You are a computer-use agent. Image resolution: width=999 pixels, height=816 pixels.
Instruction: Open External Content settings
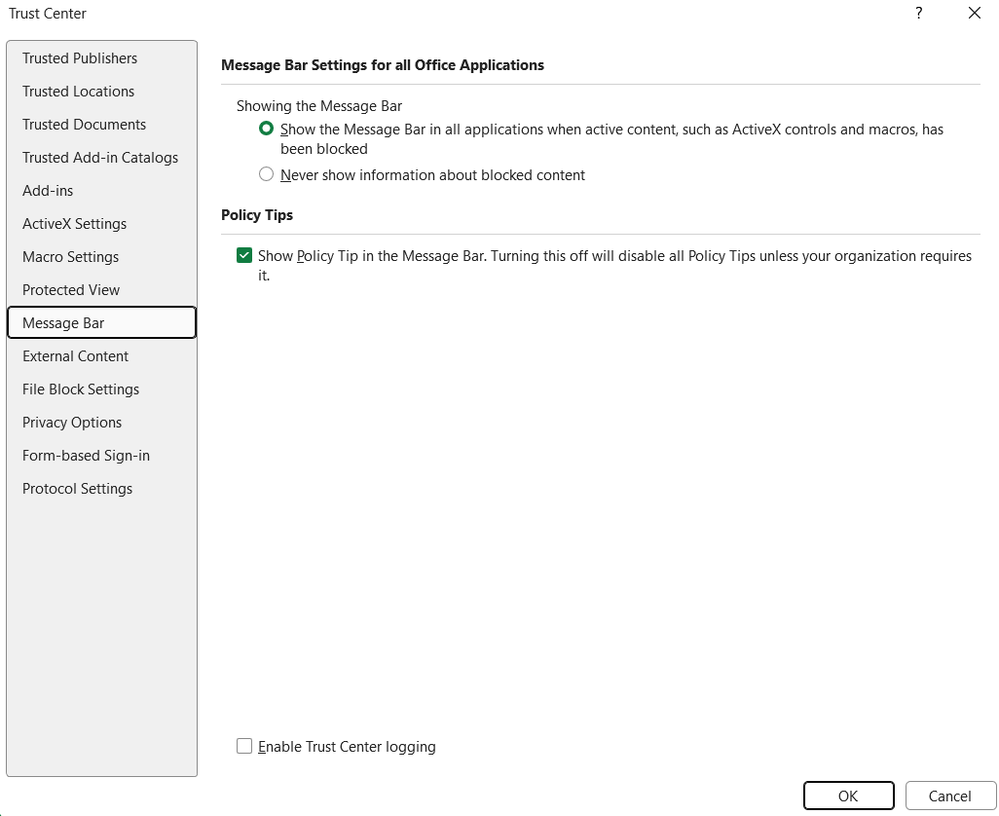75,356
